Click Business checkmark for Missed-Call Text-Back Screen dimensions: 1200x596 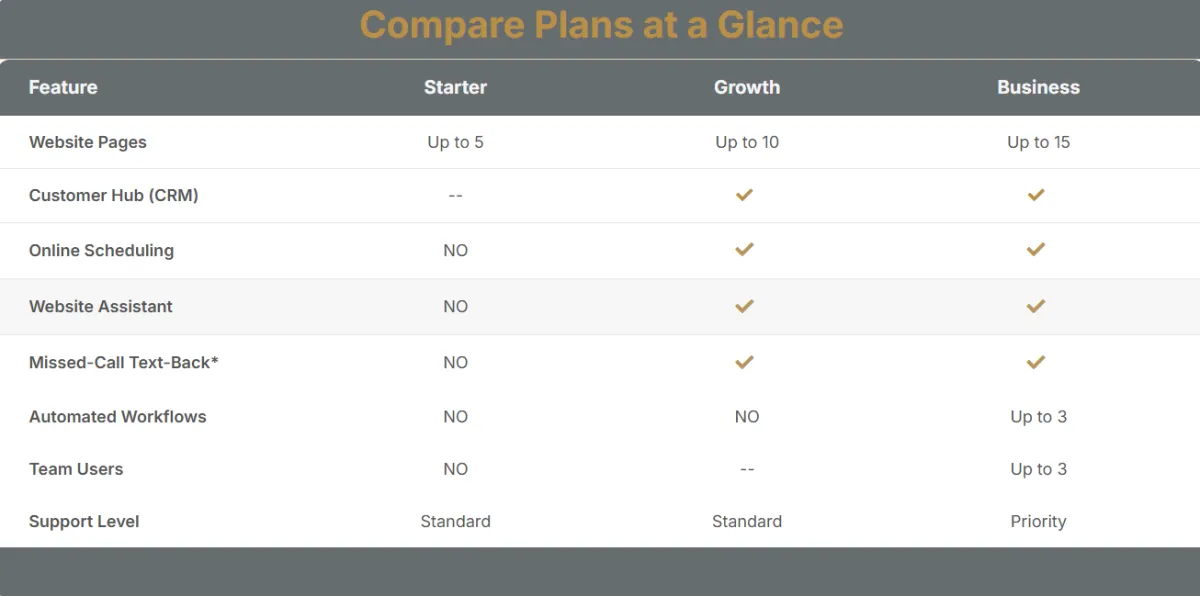pyautogui.click(x=1036, y=362)
